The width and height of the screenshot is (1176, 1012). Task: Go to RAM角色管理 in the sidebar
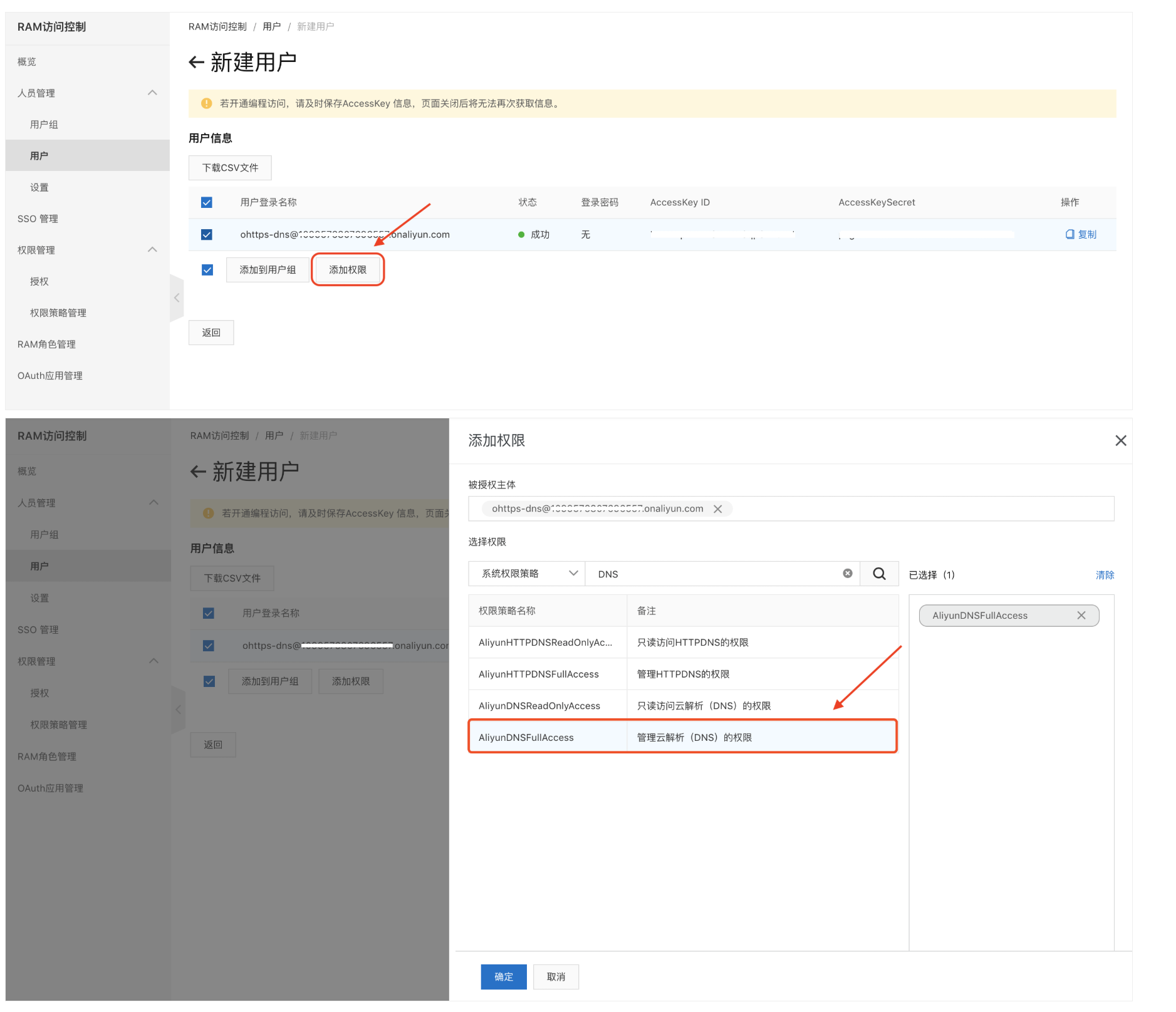click(x=46, y=344)
